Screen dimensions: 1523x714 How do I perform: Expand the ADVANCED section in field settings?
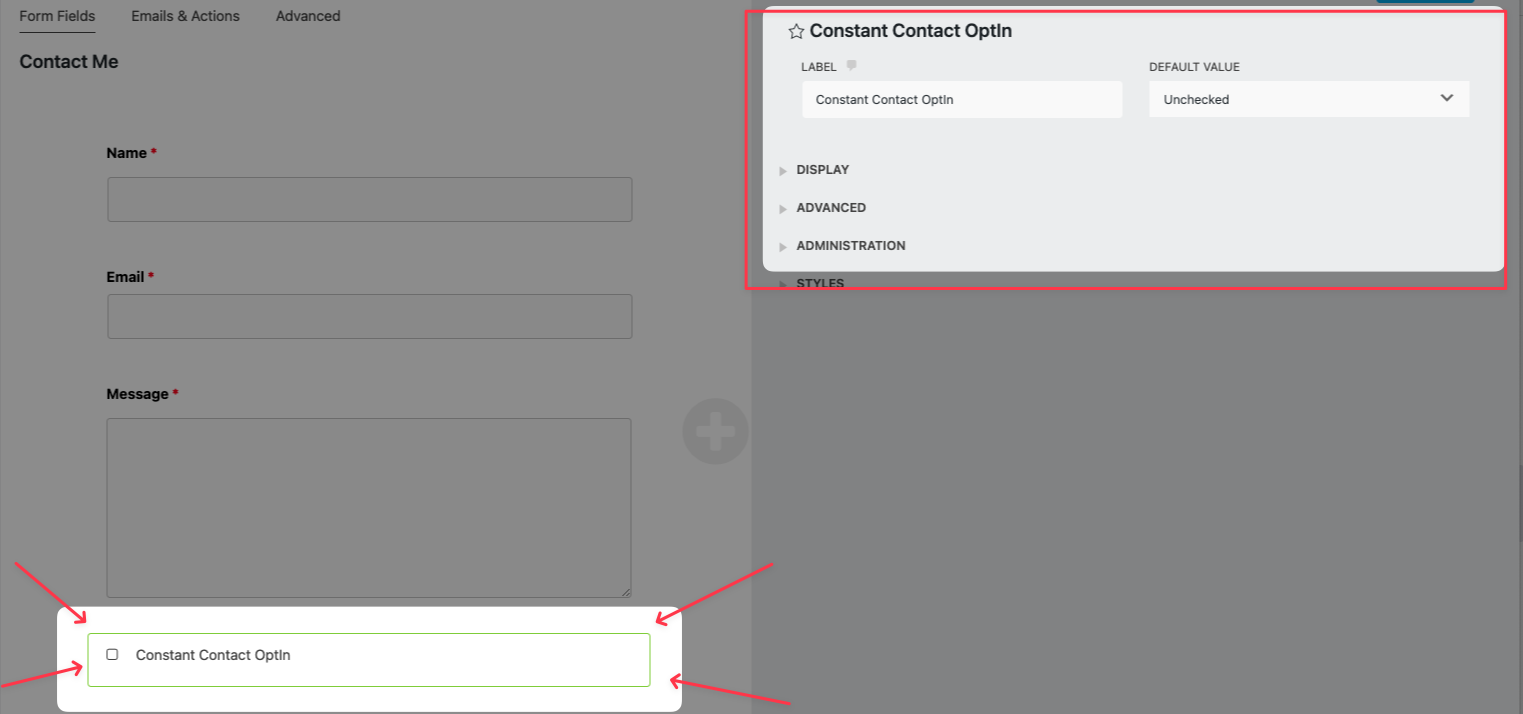pyautogui.click(x=830, y=208)
